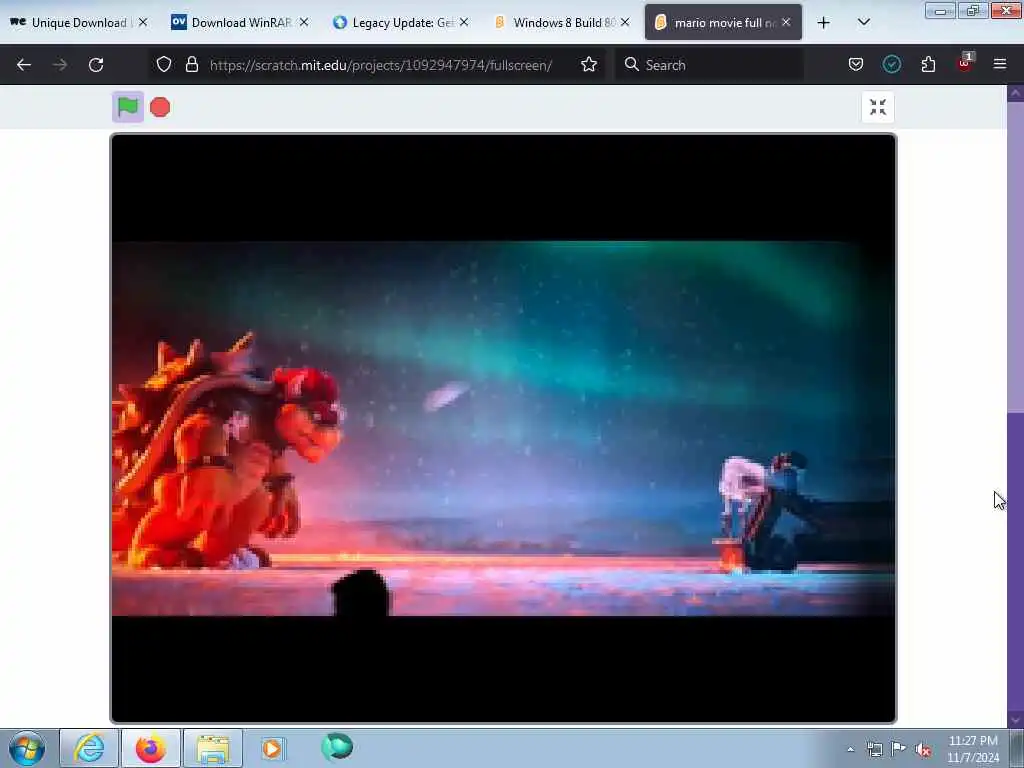Click the page vertical scrollbar thumb

[x=1015, y=257]
